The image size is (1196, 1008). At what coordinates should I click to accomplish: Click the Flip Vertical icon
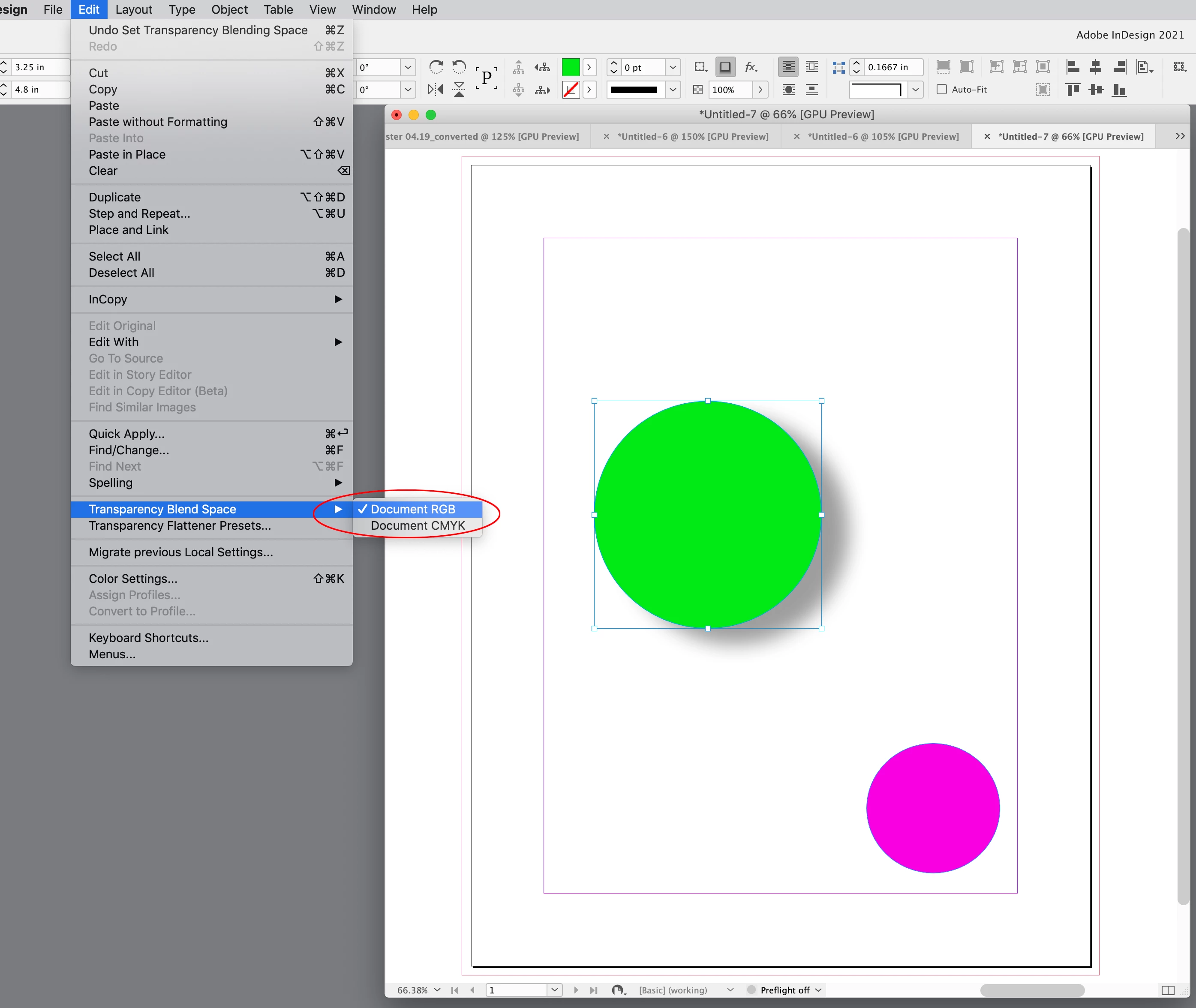coord(459,90)
